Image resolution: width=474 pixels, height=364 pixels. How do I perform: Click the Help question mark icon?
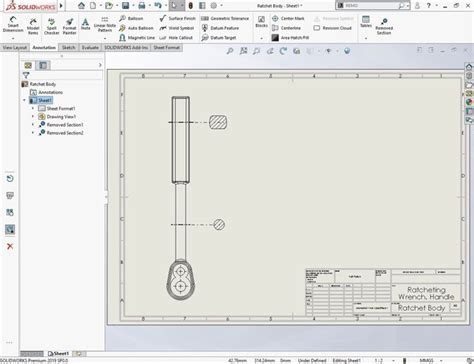(429, 6)
